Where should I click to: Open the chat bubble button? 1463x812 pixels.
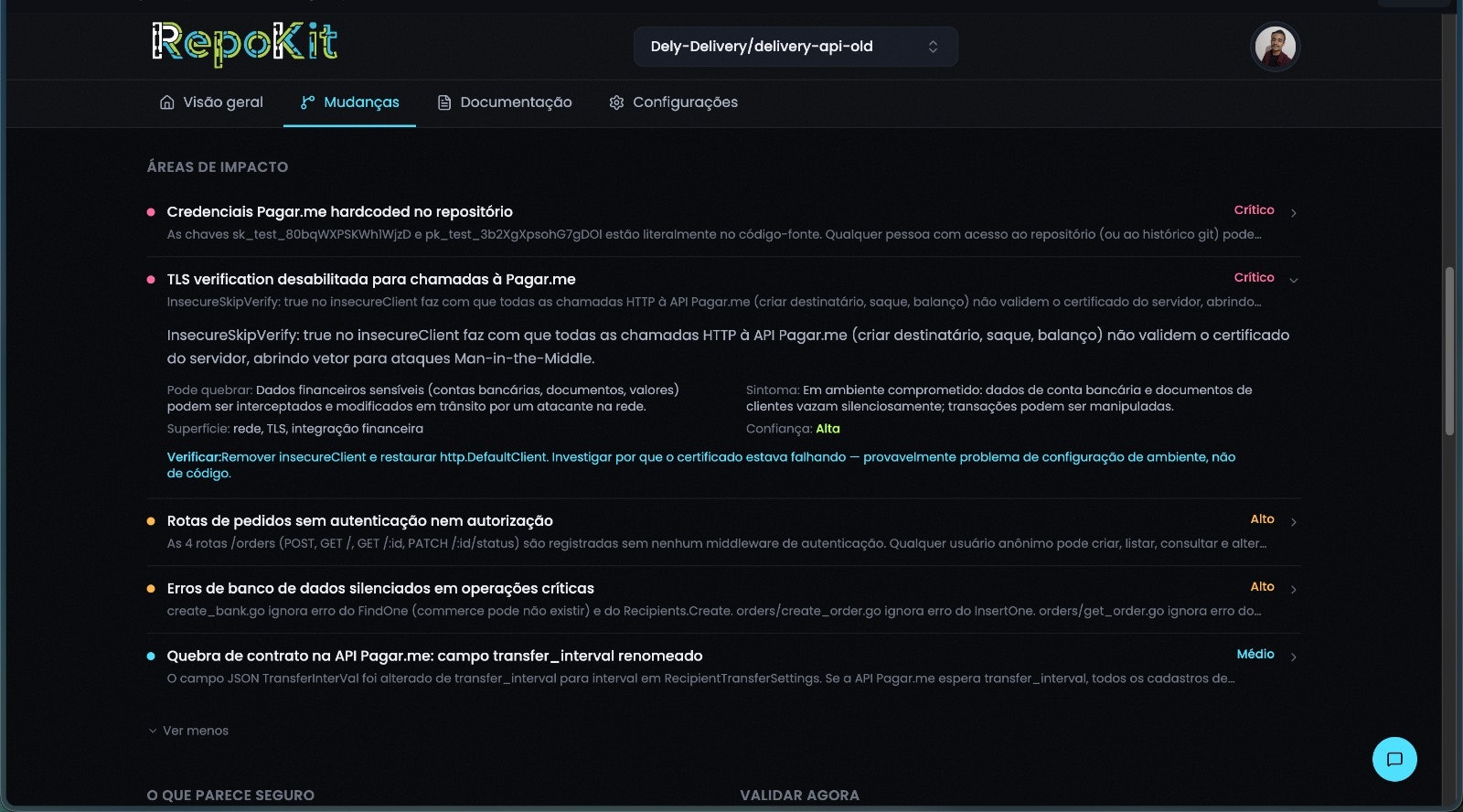(x=1394, y=759)
